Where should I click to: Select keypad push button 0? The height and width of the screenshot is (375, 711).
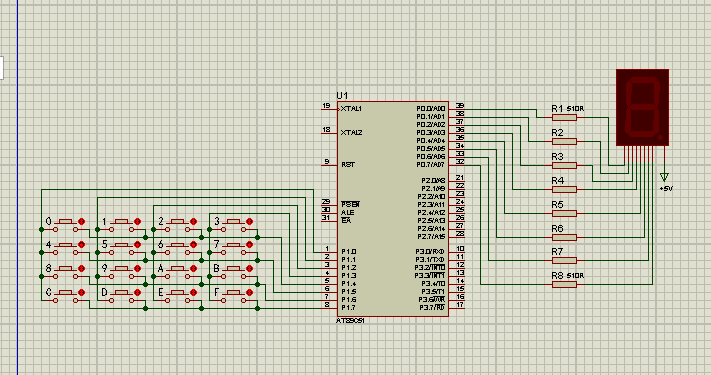tap(66, 225)
